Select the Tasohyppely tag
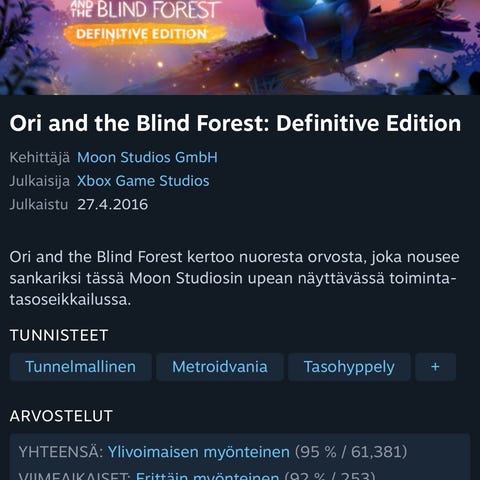 tap(349, 367)
